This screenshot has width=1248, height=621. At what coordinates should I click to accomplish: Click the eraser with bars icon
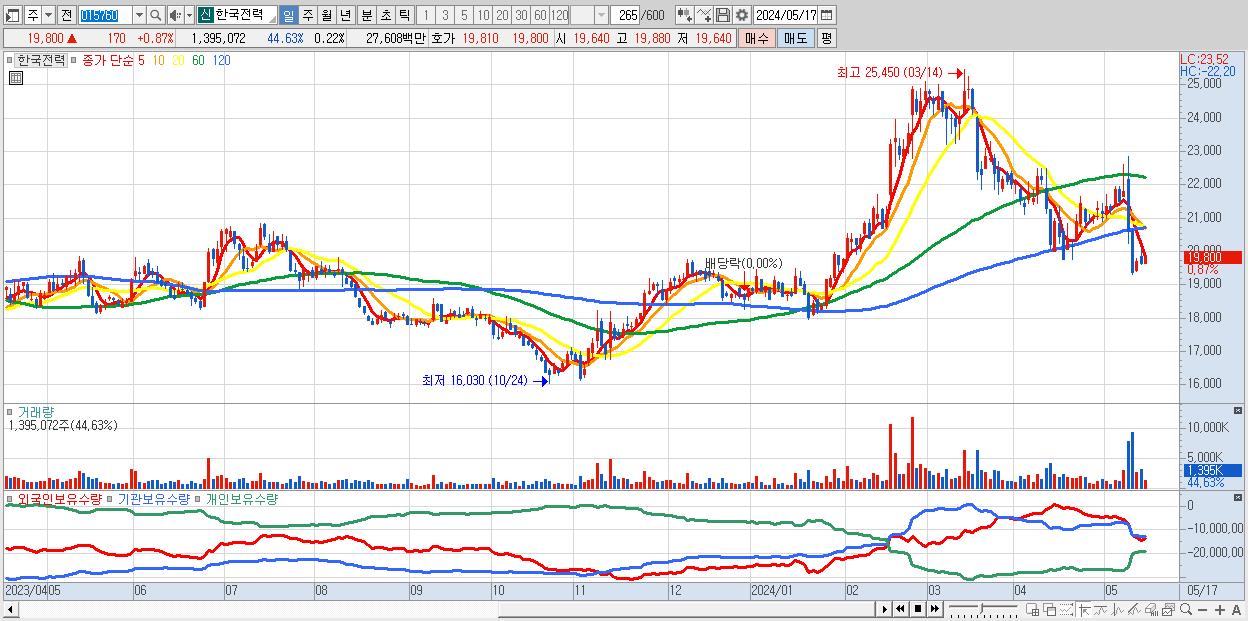tap(1151, 609)
